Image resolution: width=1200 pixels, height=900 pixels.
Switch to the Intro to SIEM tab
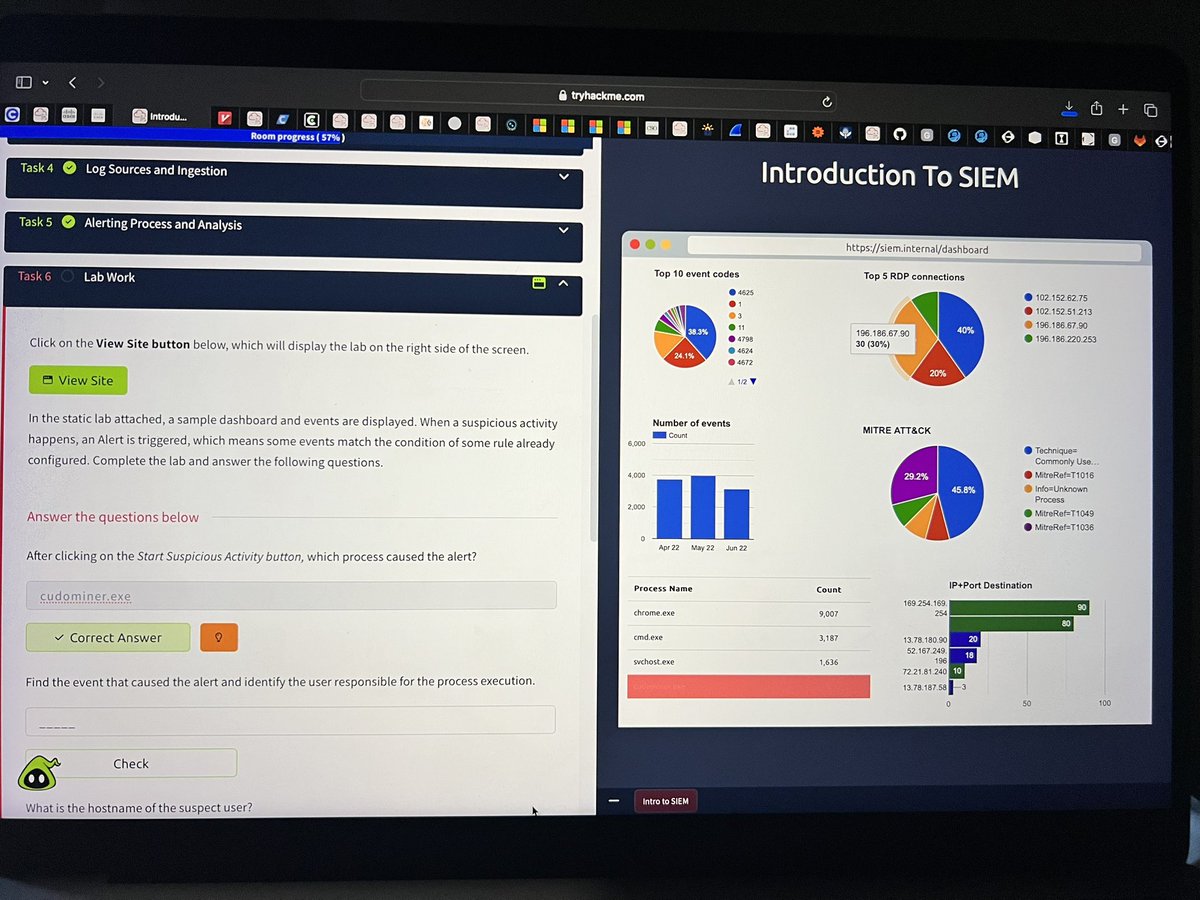pyautogui.click(x=665, y=801)
